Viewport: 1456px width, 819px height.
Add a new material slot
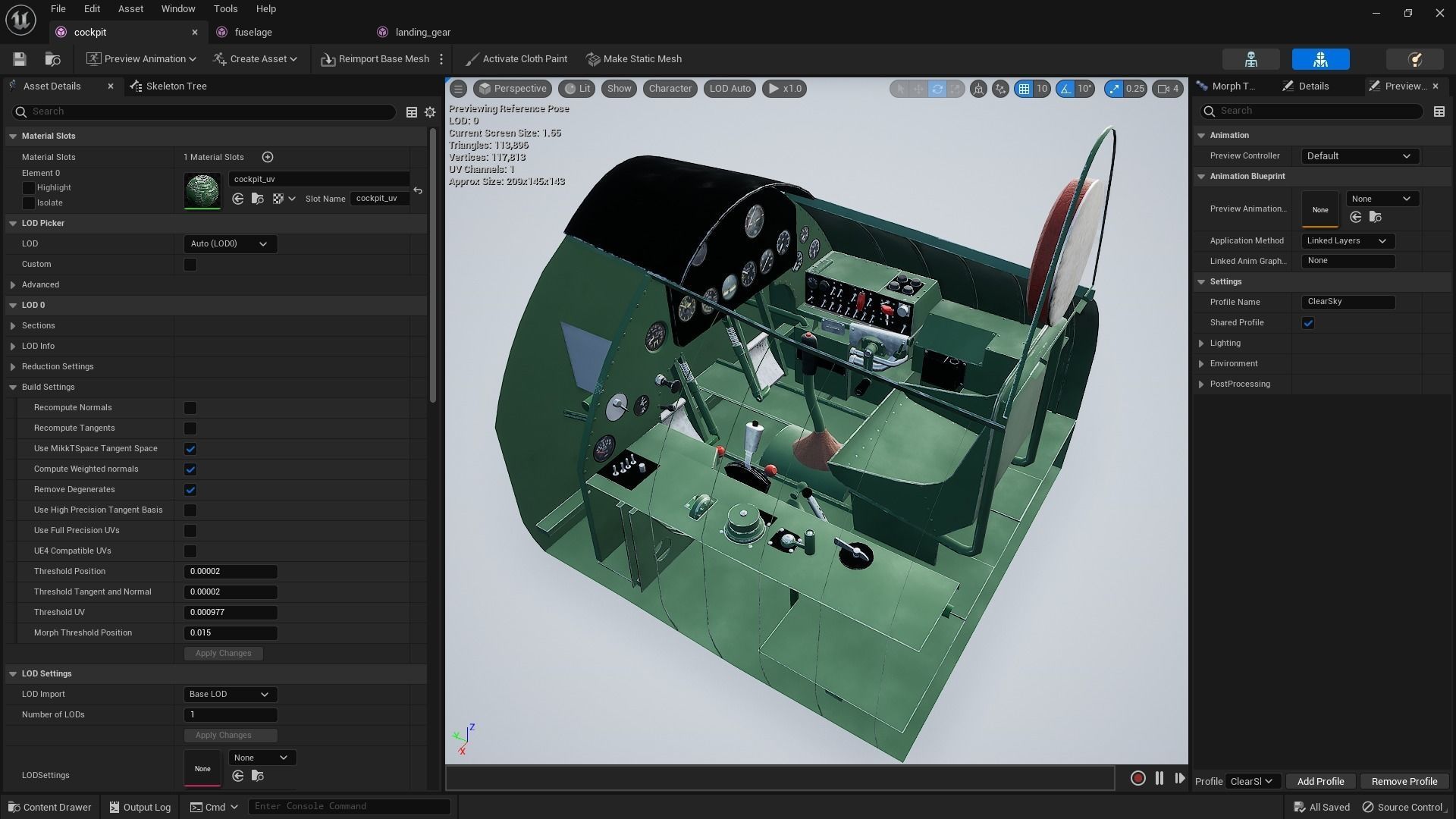click(x=268, y=157)
